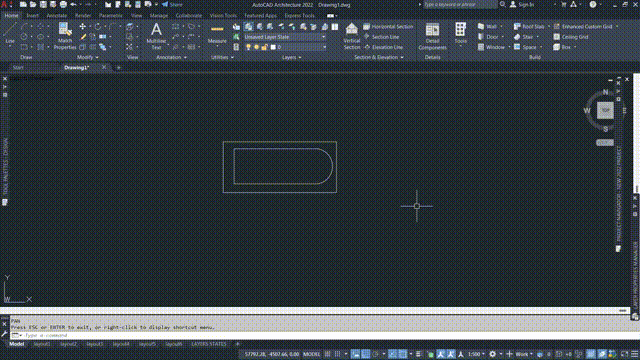The height and width of the screenshot is (360, 640).
Task: Click the layer 0 color swatch
Action: 273,47
